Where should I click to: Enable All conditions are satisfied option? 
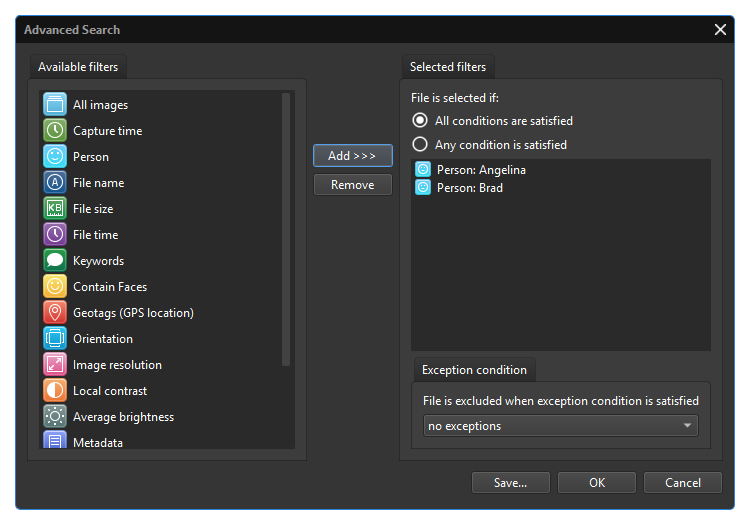421,121
